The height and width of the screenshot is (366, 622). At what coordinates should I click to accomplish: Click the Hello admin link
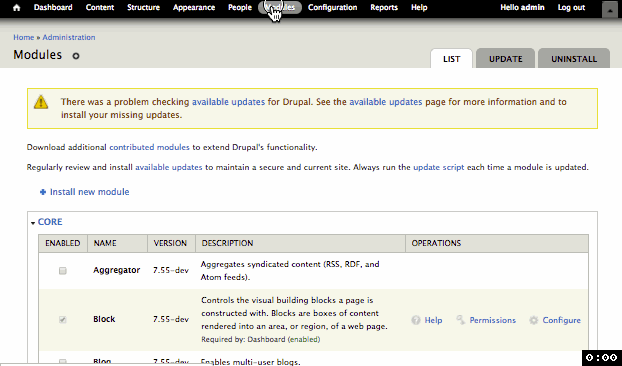(x=522, y=8)
